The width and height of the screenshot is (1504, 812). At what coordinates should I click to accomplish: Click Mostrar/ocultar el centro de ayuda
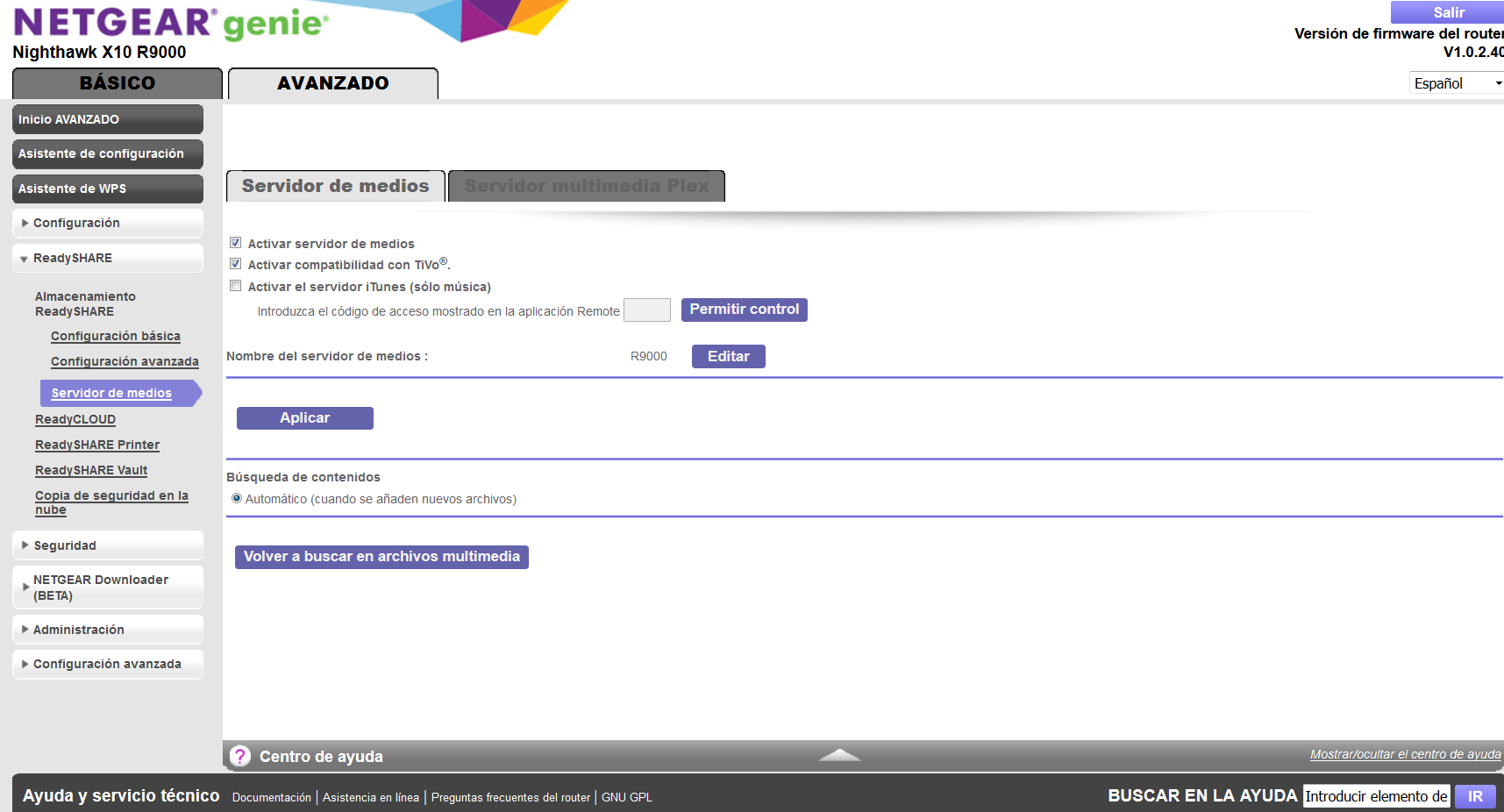point(1406,754)
